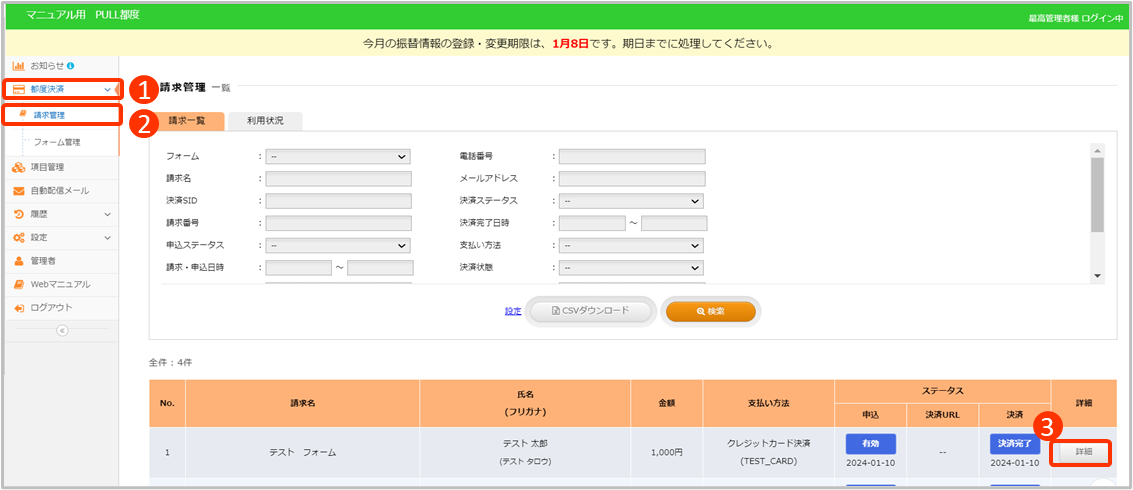
Task: Click the 都度決済 credit card icon
Action: (19, 90)
